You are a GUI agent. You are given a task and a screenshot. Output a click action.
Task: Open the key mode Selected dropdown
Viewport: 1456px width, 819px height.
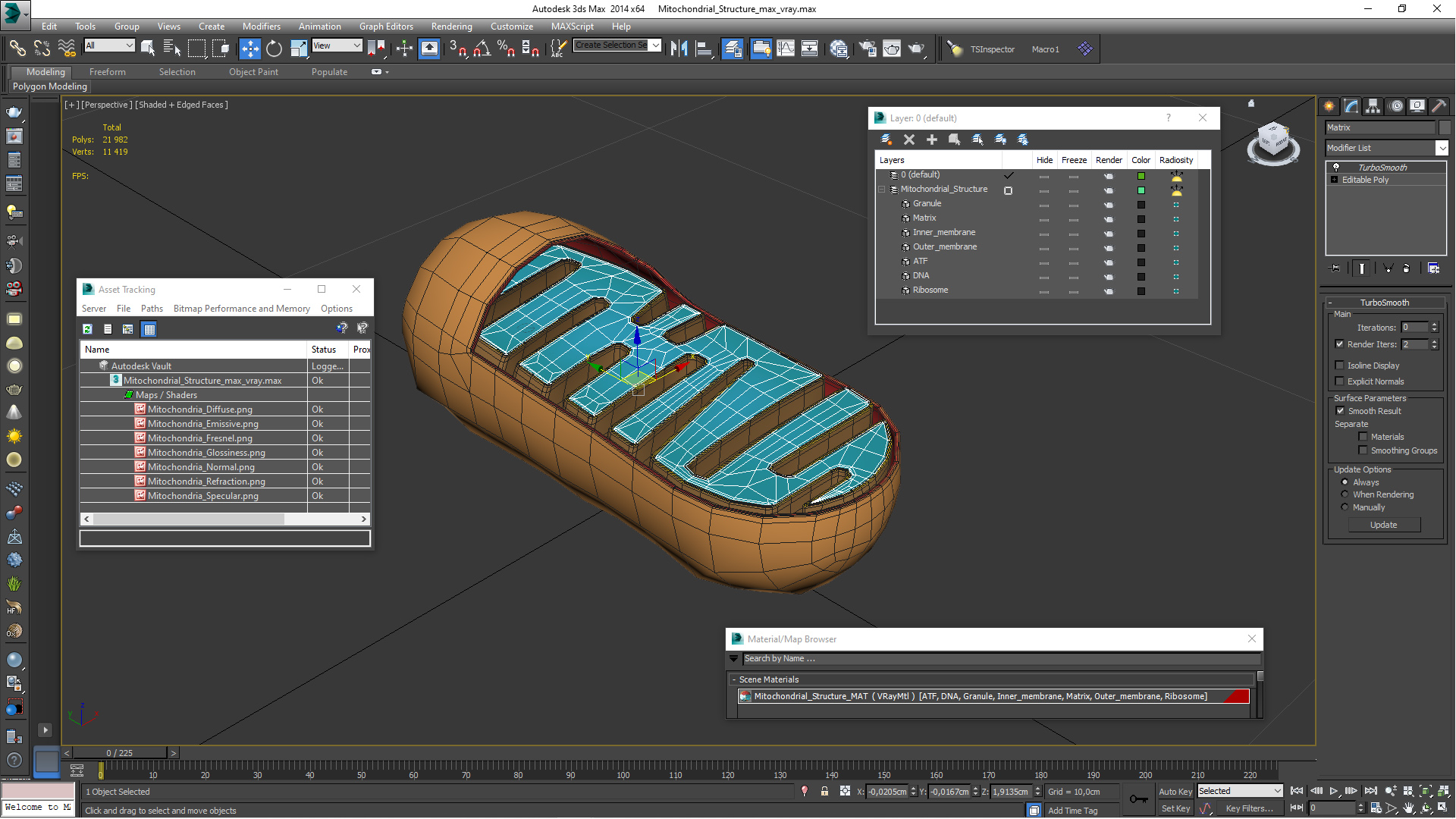point(1240,791)
